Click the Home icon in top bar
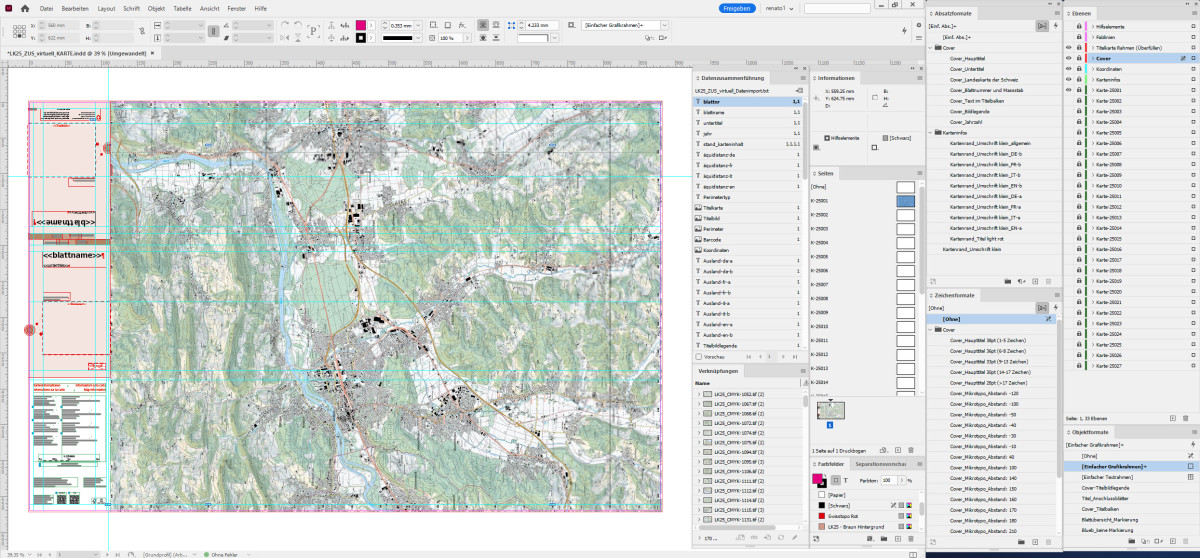The image size is (1200, 558). [x=25, y=8]
